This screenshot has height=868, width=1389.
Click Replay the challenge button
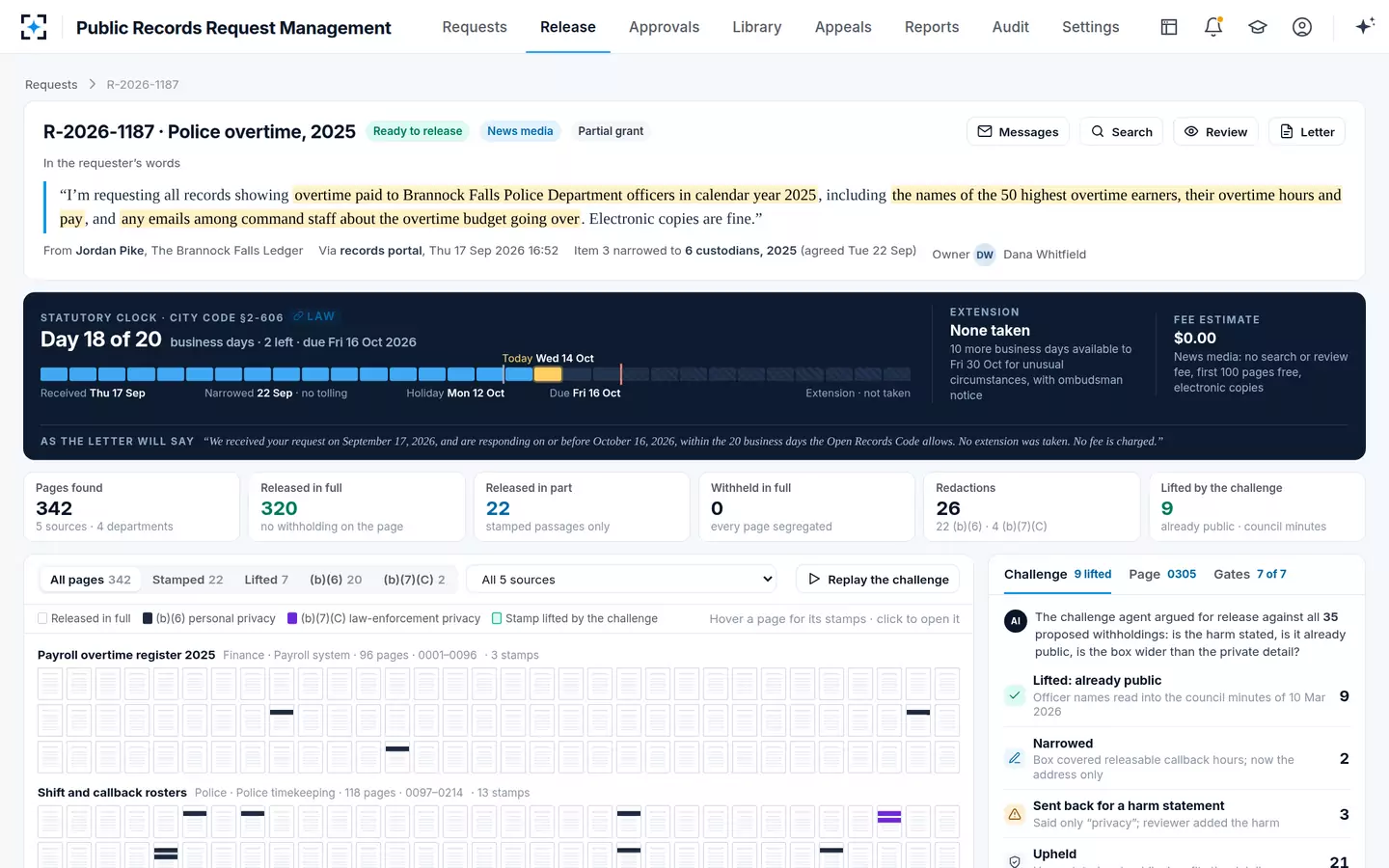coord(878,580)
